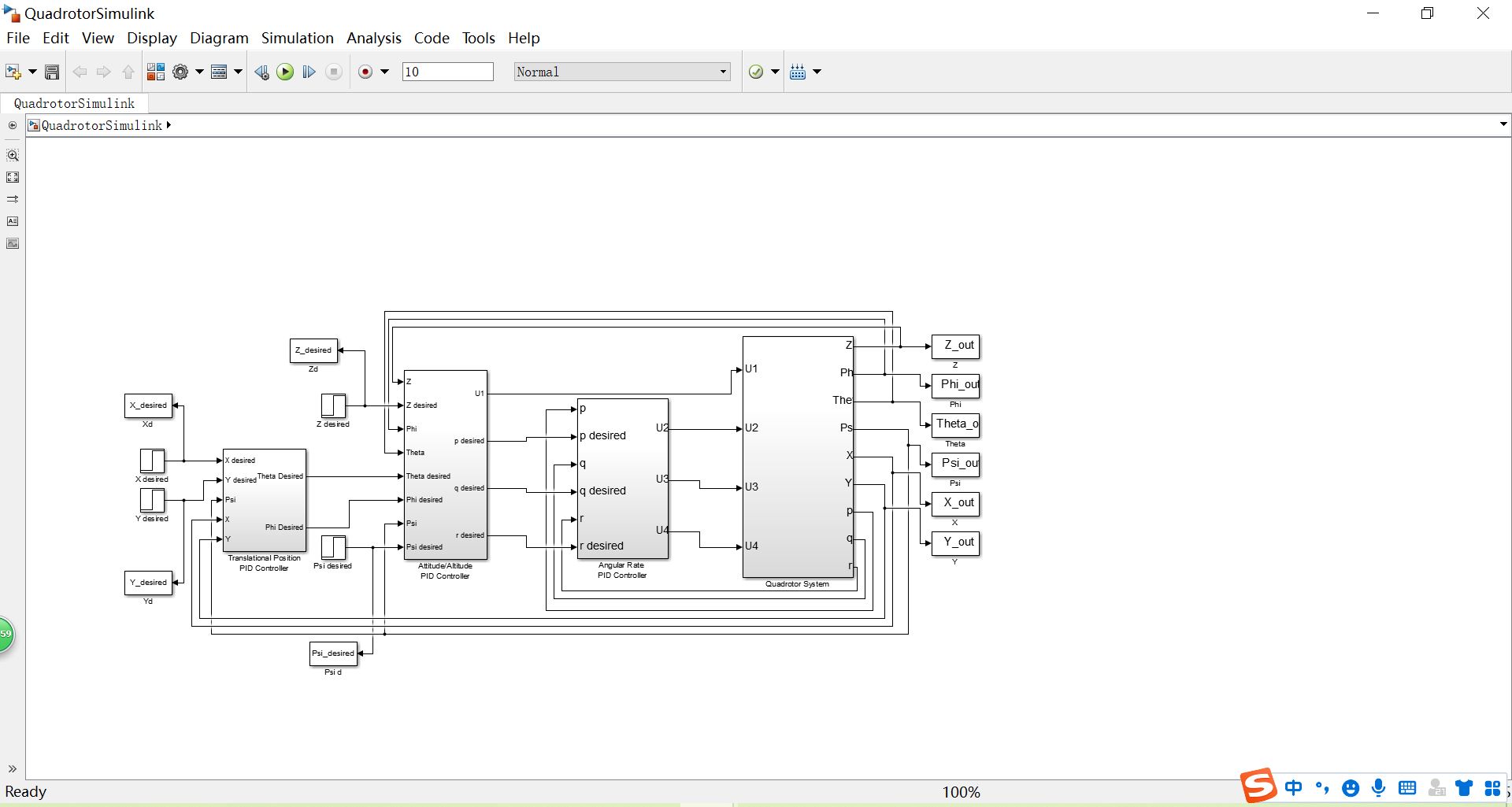1512x807 pixels.
Task: Click the New Model toolbar icon
Action: tap(13, 72)
